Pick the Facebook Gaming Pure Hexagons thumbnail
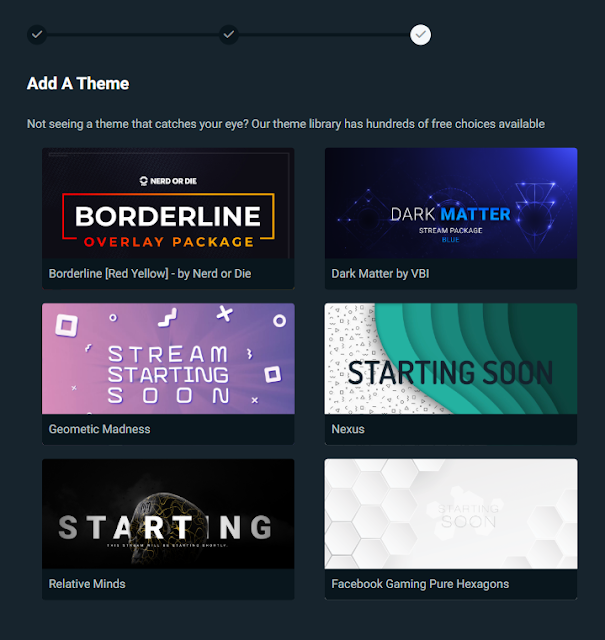The image size is (605, 640). 451,513
